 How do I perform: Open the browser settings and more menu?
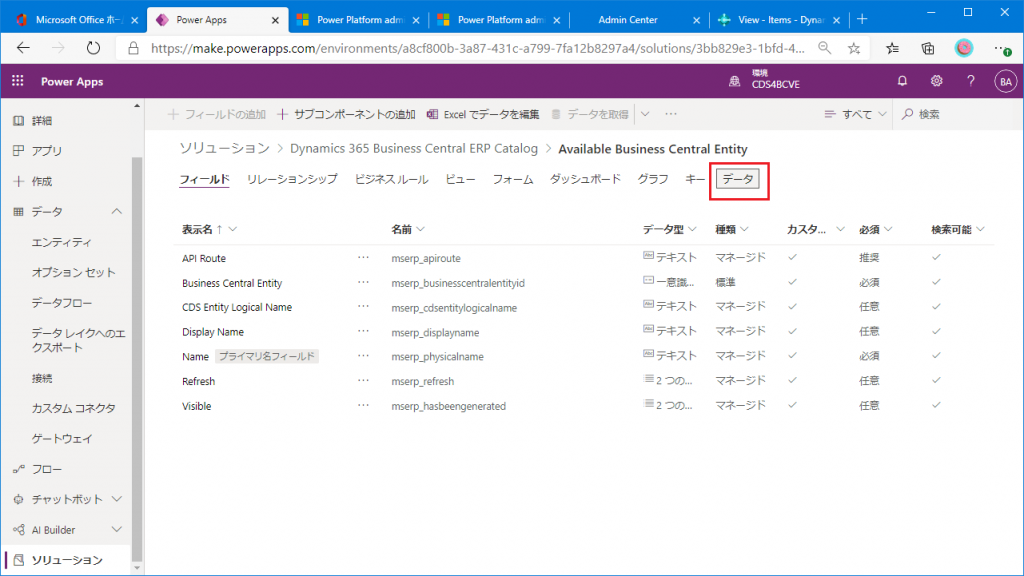[1002, 48]
